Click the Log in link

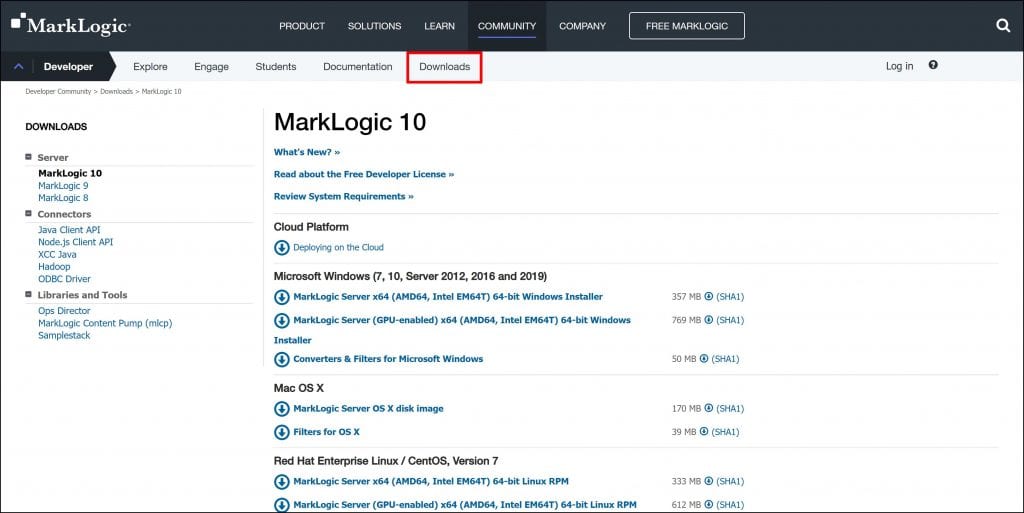899,67
